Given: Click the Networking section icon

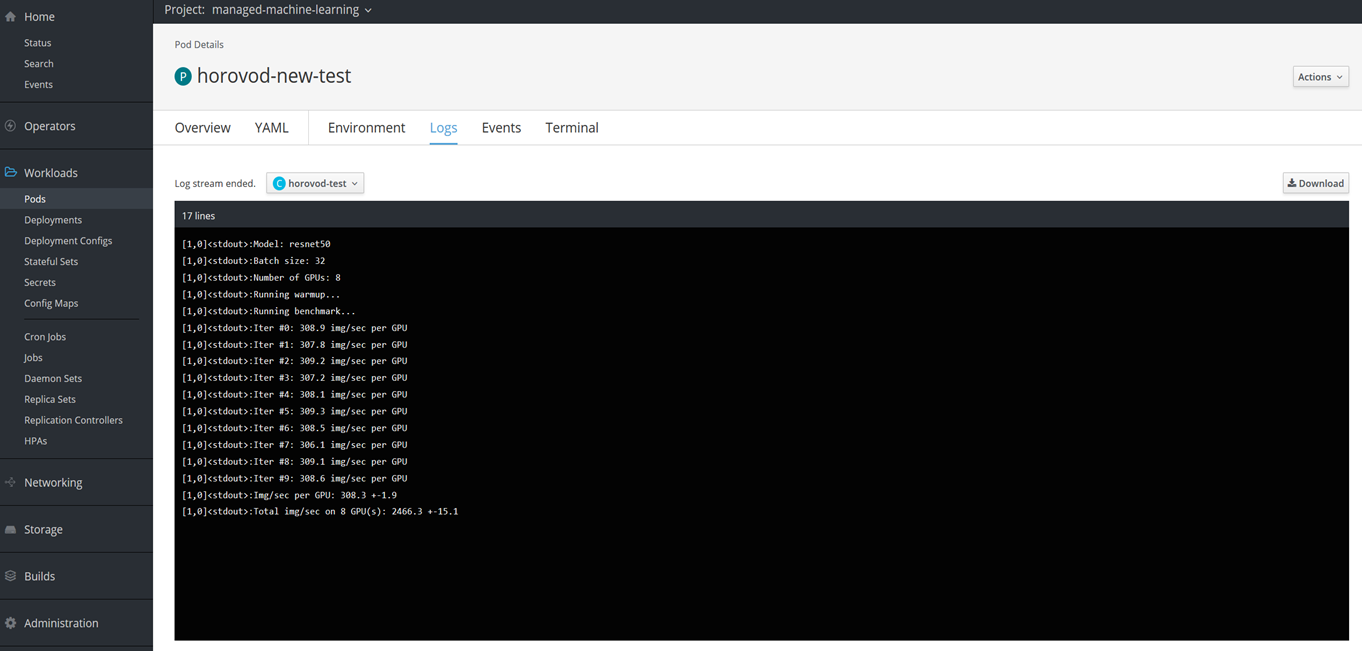Looking at the screenshot, I should click(11, 482).
